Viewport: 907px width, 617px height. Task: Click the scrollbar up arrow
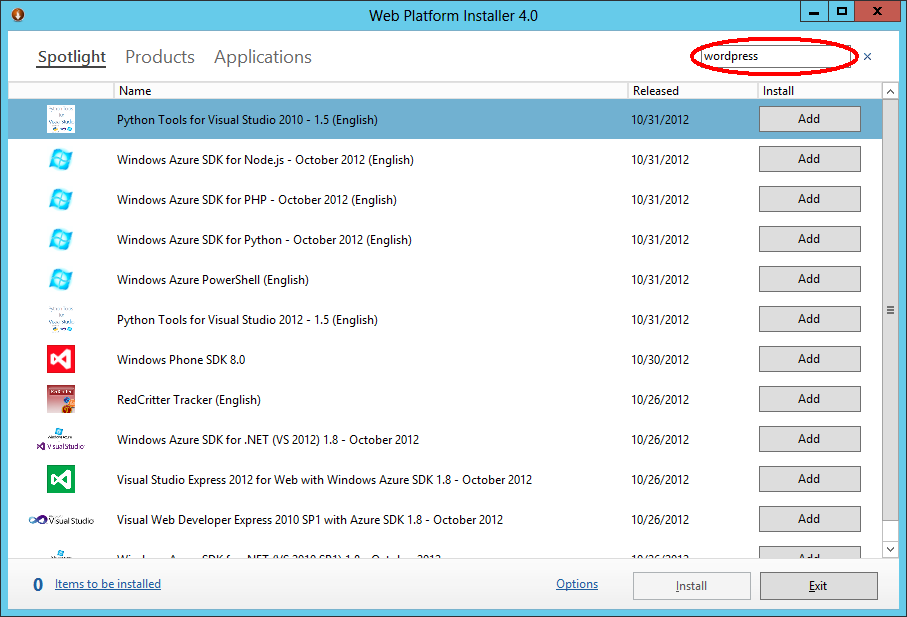click(890, 91)
